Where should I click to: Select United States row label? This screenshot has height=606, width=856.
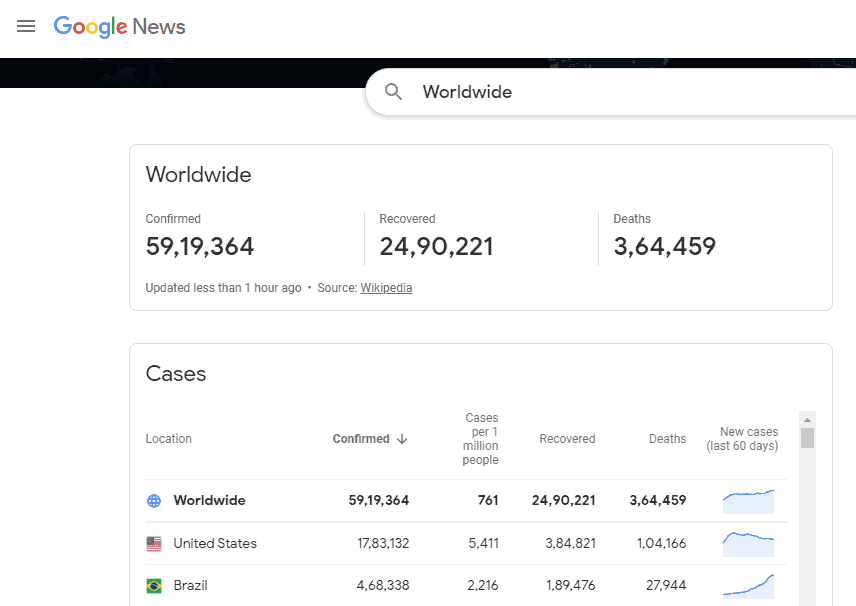pyautogui.click(x=215, y=543)
